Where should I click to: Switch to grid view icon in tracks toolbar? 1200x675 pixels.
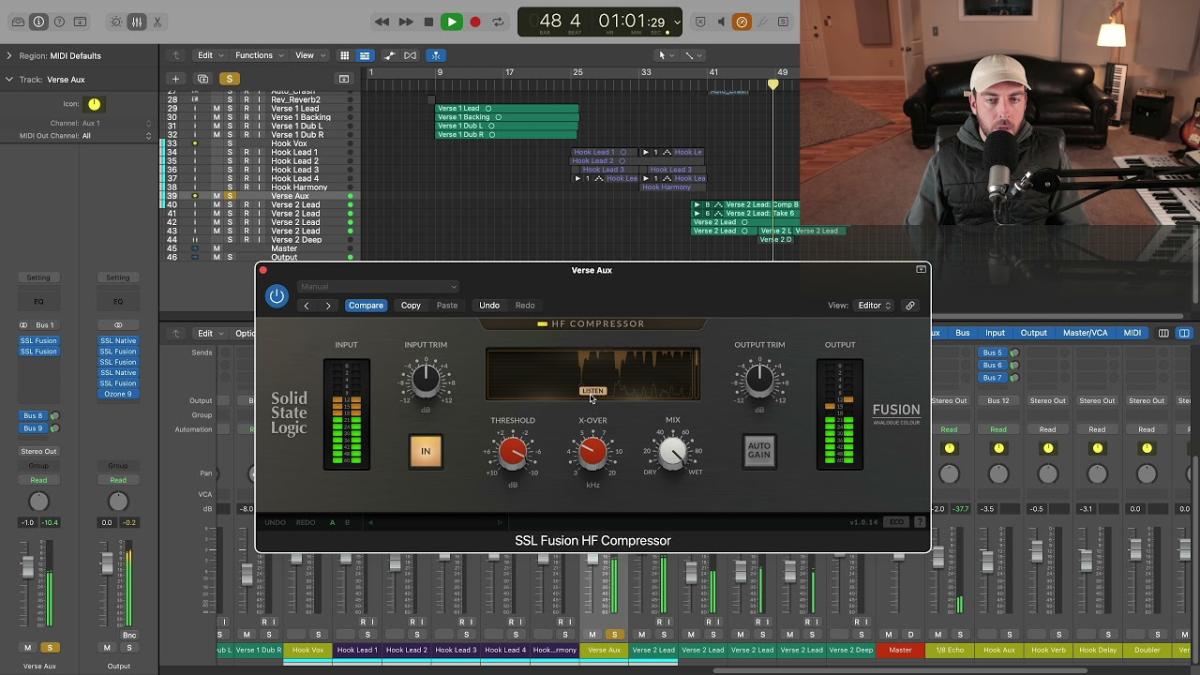coord(345,55)
